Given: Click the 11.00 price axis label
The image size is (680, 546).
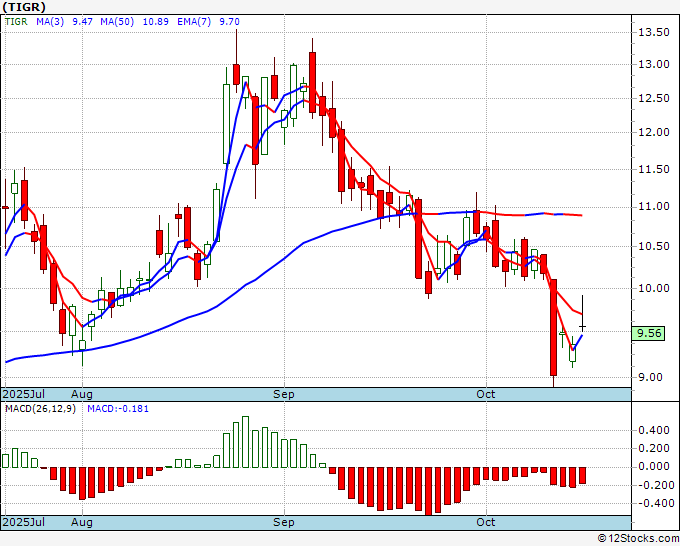Looking at the screenshot, I should click(x=654, y=206).
